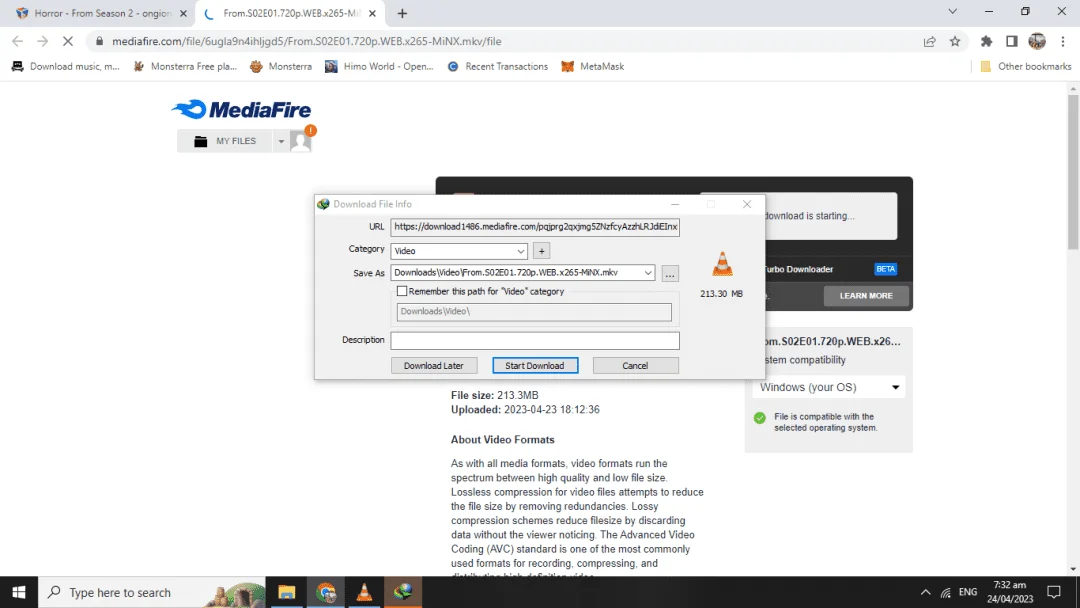Click the Description input field

click(534, 340)
